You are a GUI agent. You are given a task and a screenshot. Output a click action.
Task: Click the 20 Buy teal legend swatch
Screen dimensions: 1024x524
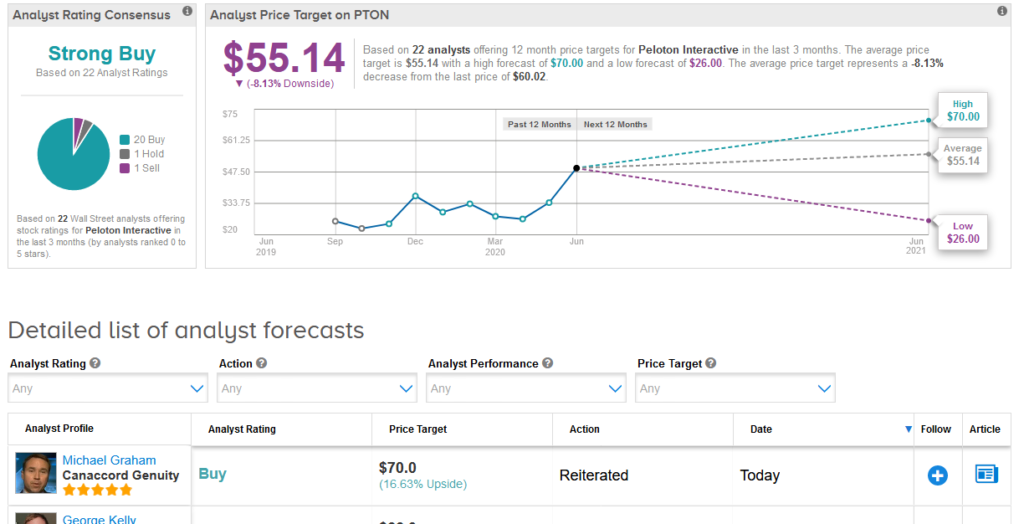125,140
